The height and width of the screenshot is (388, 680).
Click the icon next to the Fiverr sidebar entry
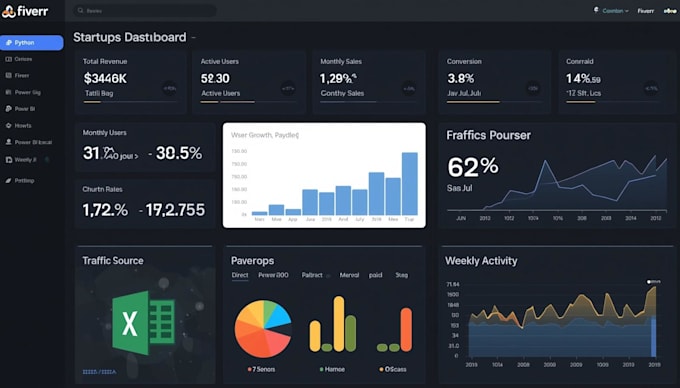[x=8, y=75]
